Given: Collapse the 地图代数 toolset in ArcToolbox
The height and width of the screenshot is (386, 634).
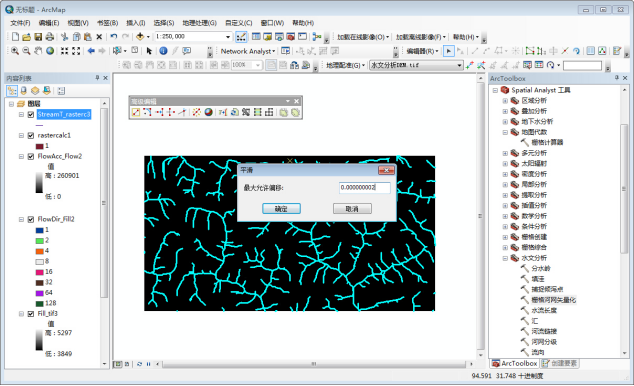Looking at the screenshot, I should [x=505, y=132].
